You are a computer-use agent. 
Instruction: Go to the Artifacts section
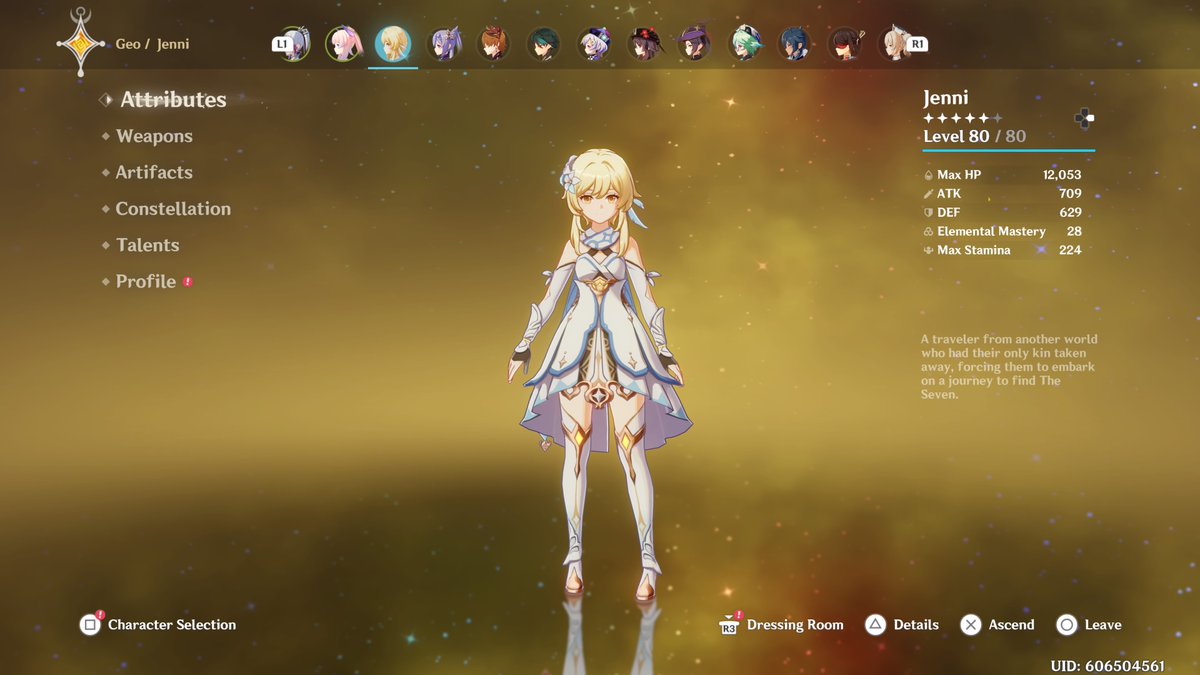pos(154,172)
